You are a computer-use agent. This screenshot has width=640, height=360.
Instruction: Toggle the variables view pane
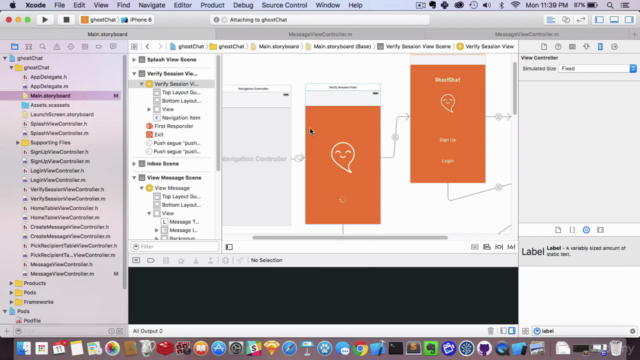504,331
